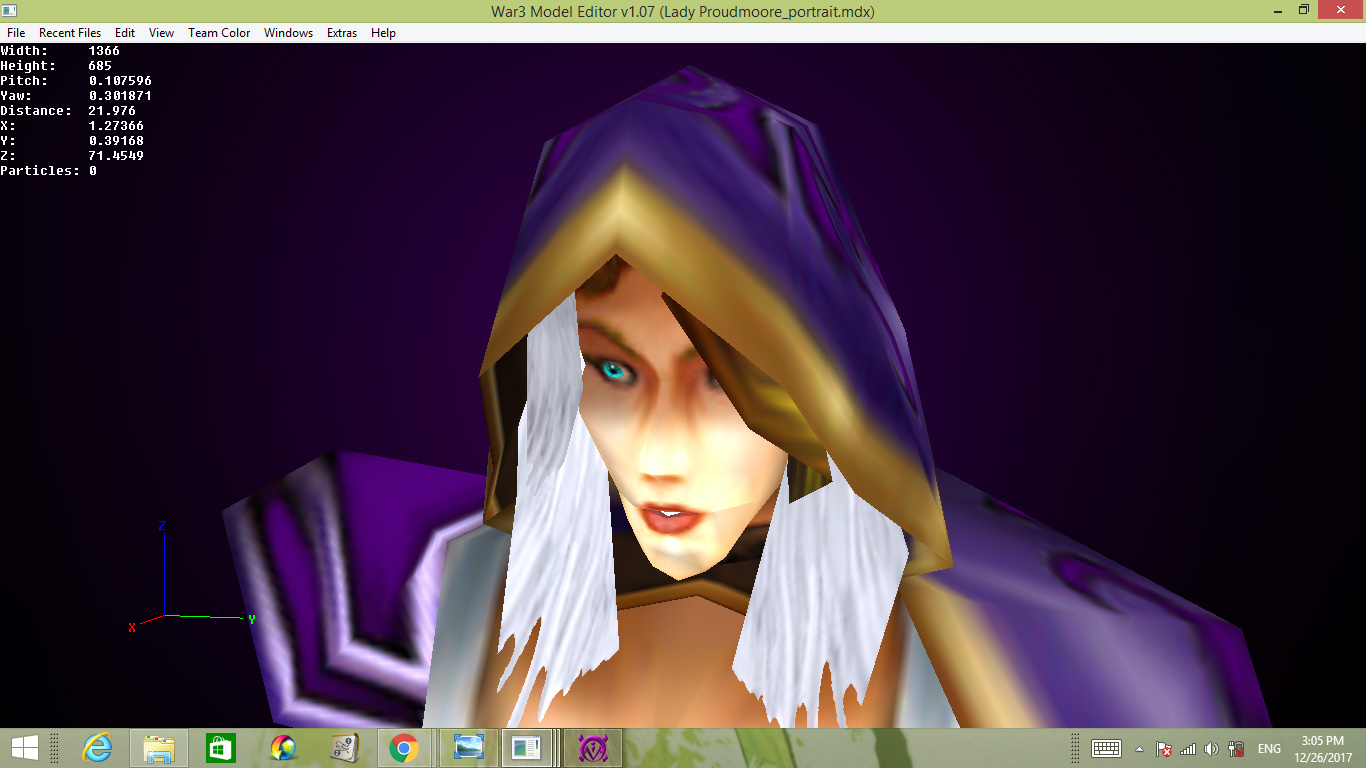Click the Pitch value 0.107596
The width and height of the screenshot is (1366, 768).
point(120,81)
